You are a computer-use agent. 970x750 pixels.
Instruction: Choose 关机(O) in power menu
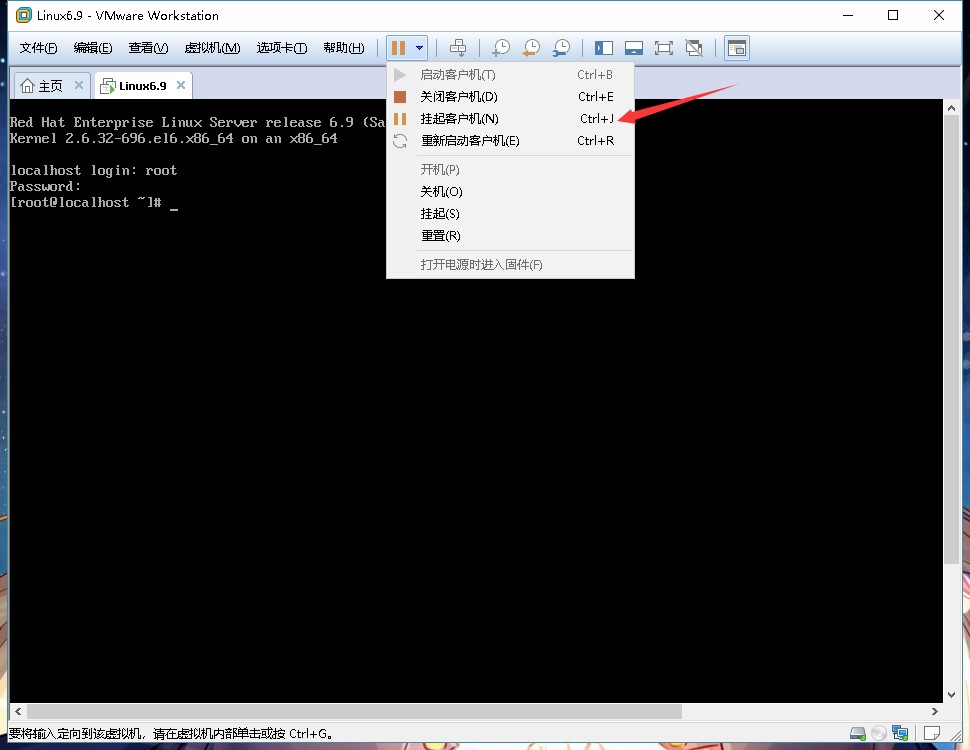(x=510, y=192)
